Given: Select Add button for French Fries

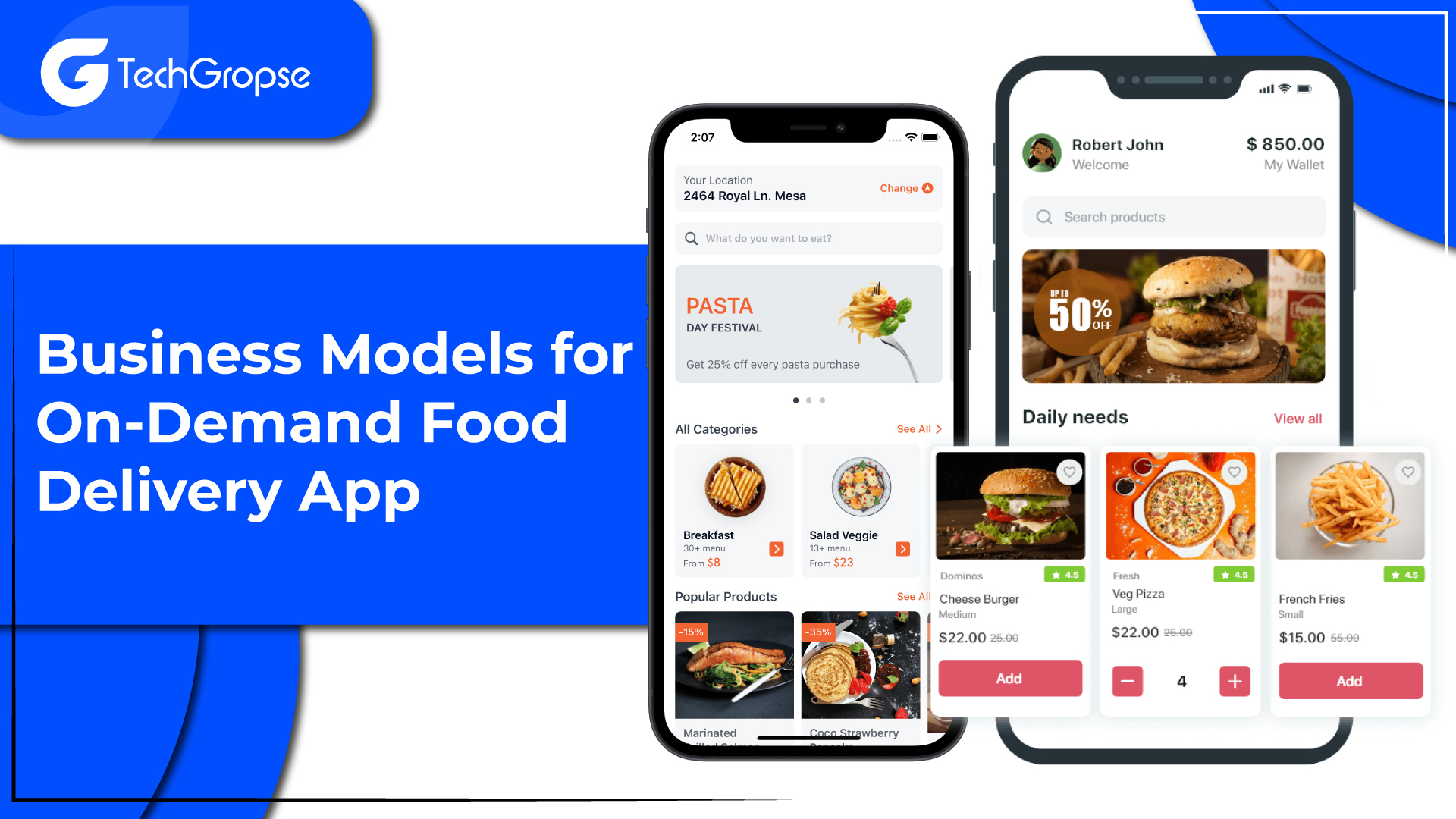Looking at the screenshot, I should 1350,681.
